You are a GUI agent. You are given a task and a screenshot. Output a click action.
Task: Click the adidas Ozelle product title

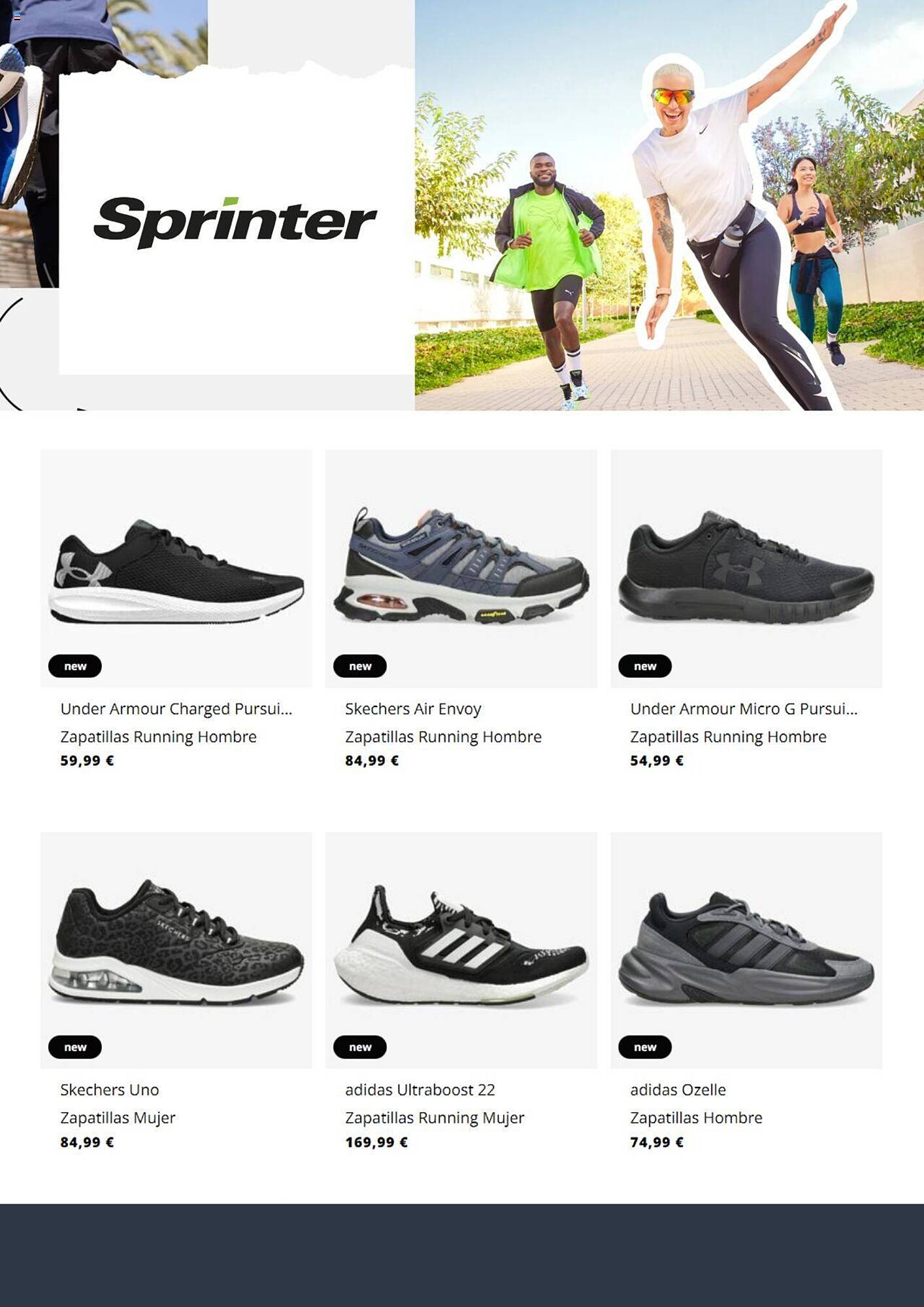[678, 1090]
